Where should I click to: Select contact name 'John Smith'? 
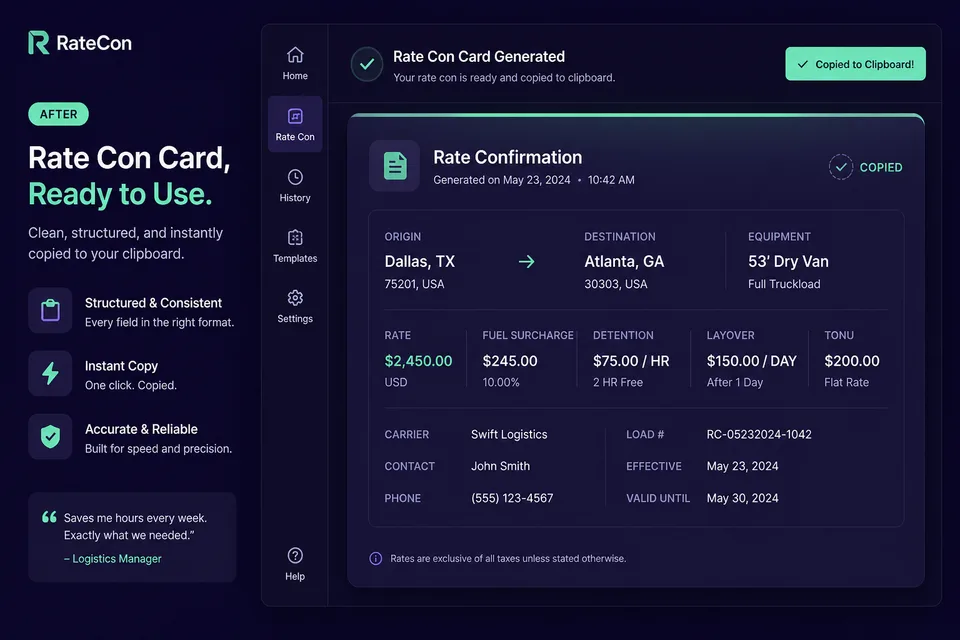500,466
